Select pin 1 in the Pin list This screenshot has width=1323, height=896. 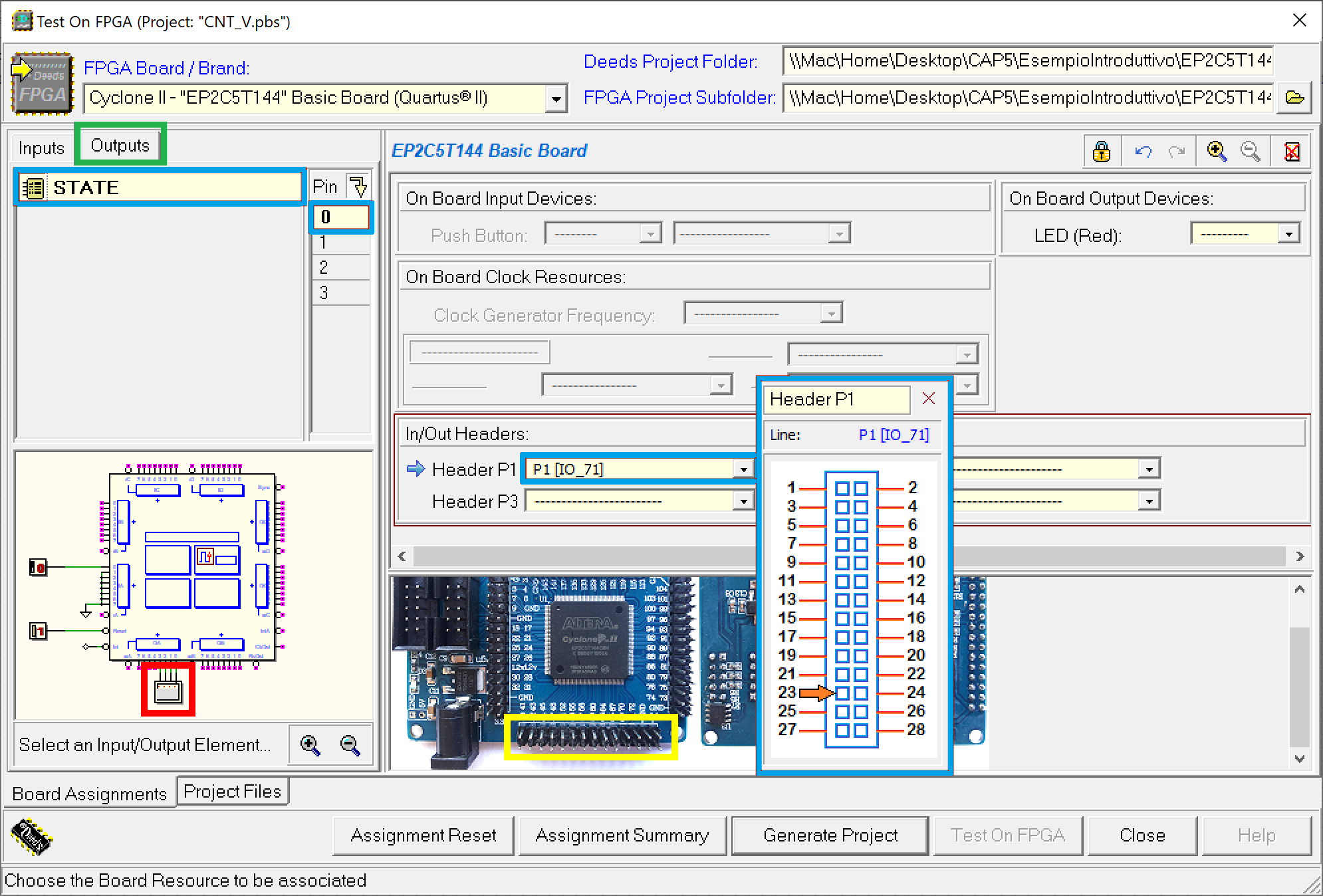(x=340, y=243)
